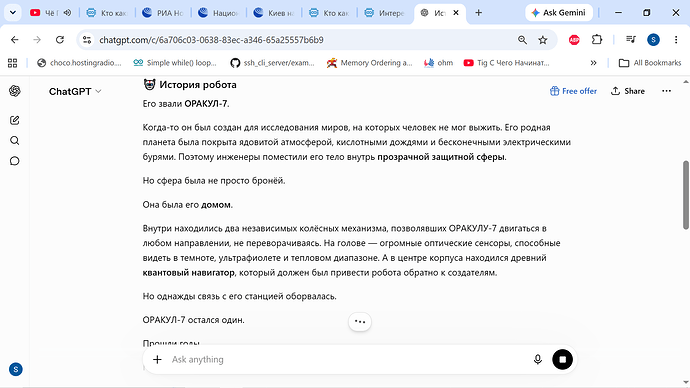Viewport: 690px width, 388px height.
Task: Close the active ChatGPT tab
Action: click(x=456, y=13)
